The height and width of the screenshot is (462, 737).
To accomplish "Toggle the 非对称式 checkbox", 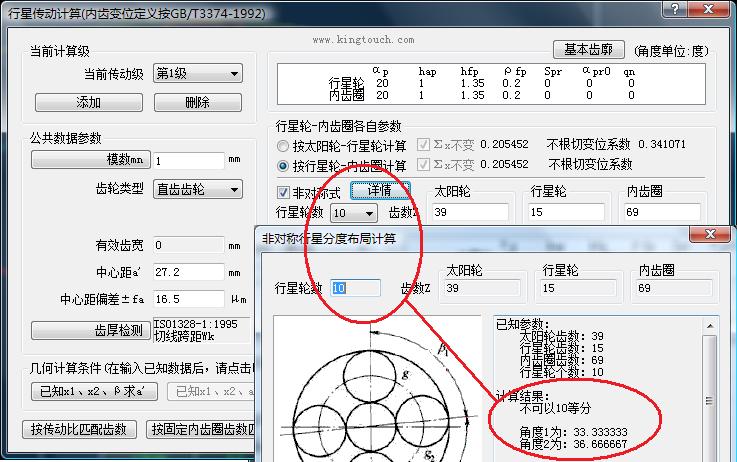I will (283, 192).
